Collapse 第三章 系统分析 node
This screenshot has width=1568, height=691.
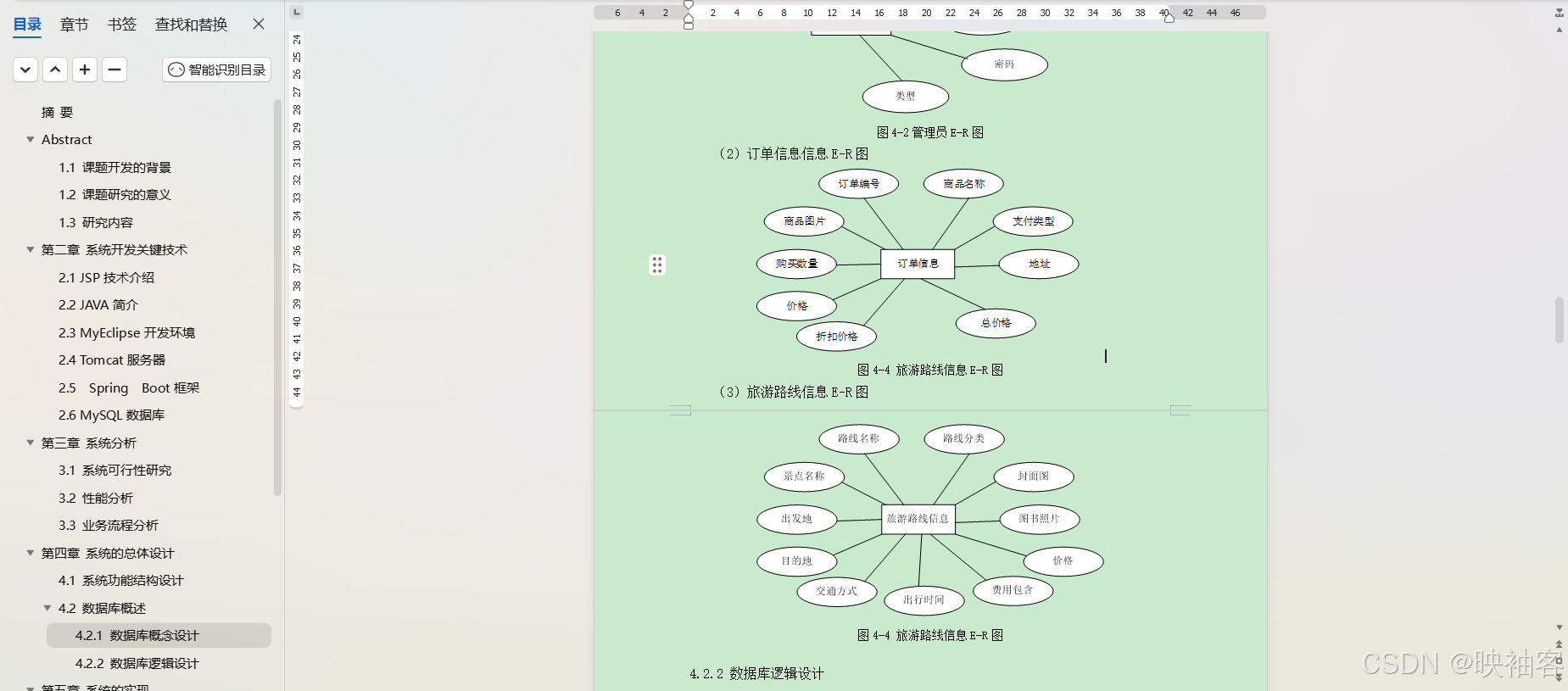(x=31, y=443)
